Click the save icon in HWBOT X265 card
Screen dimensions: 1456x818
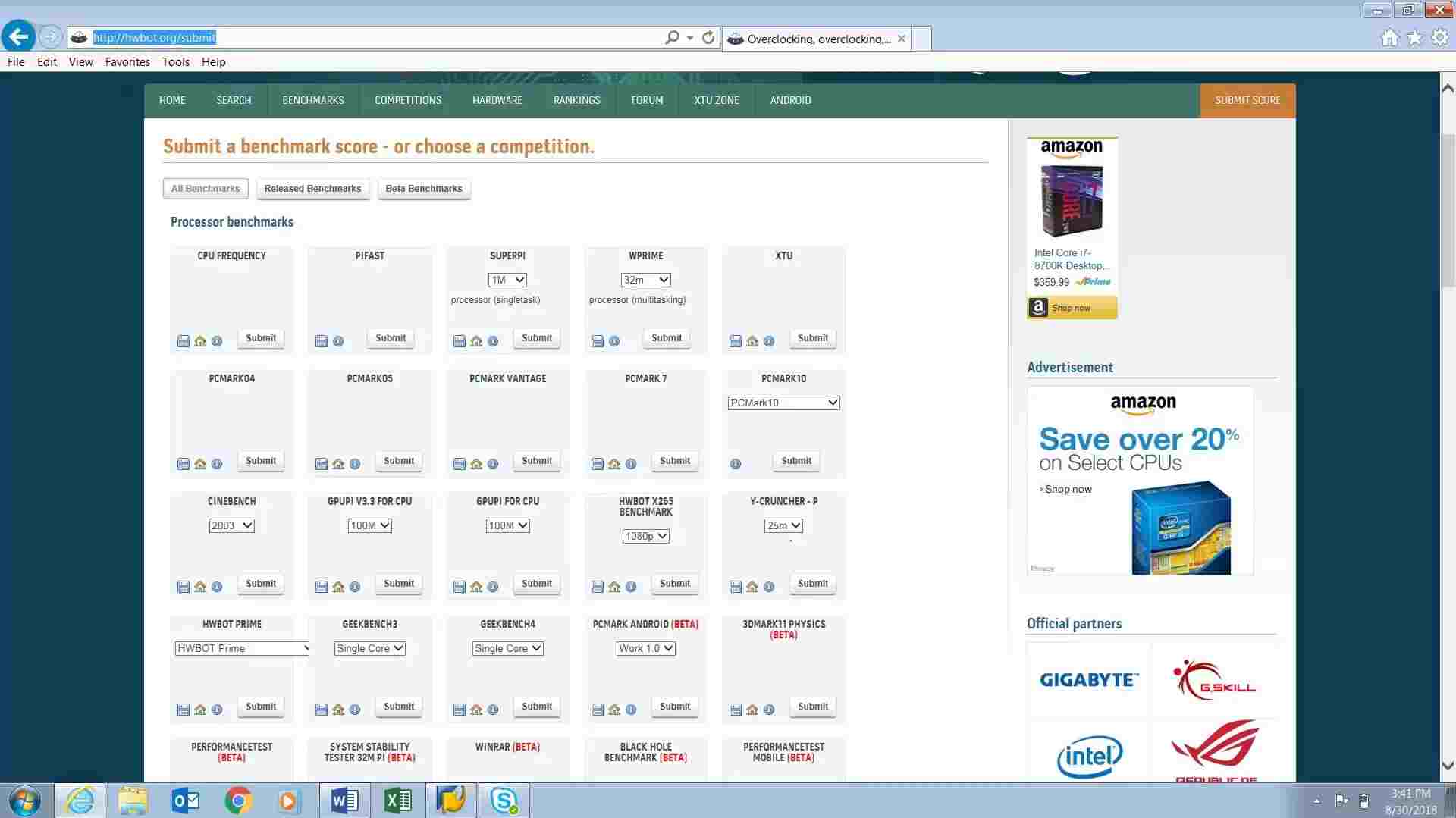(598, 587)
